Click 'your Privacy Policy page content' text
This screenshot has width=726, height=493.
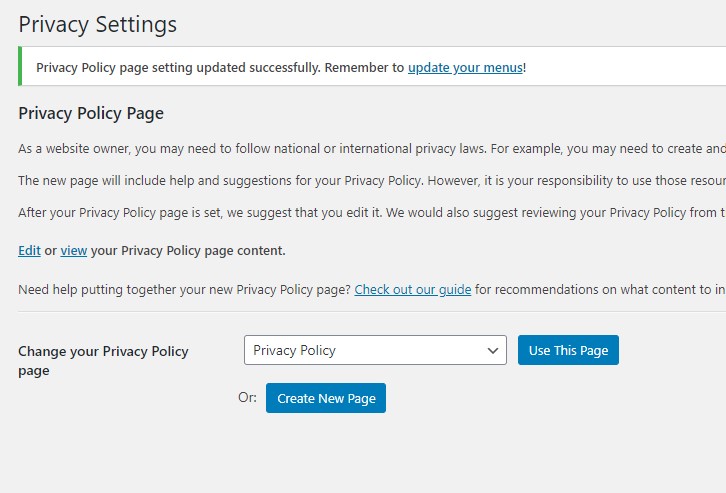(188, 250)
